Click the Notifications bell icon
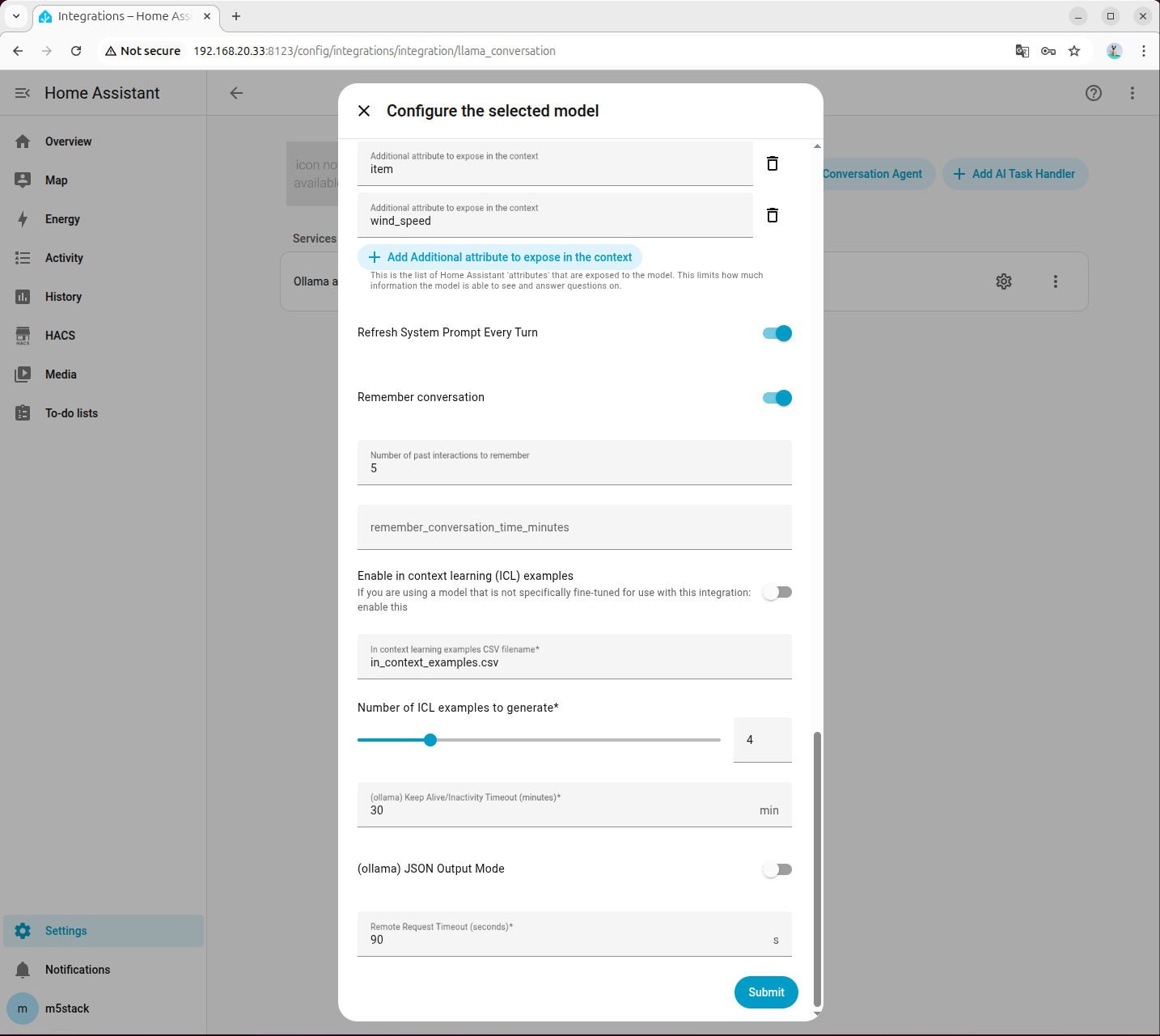The height and width of the screenshot is (1036, 1160). click(23, 970)
